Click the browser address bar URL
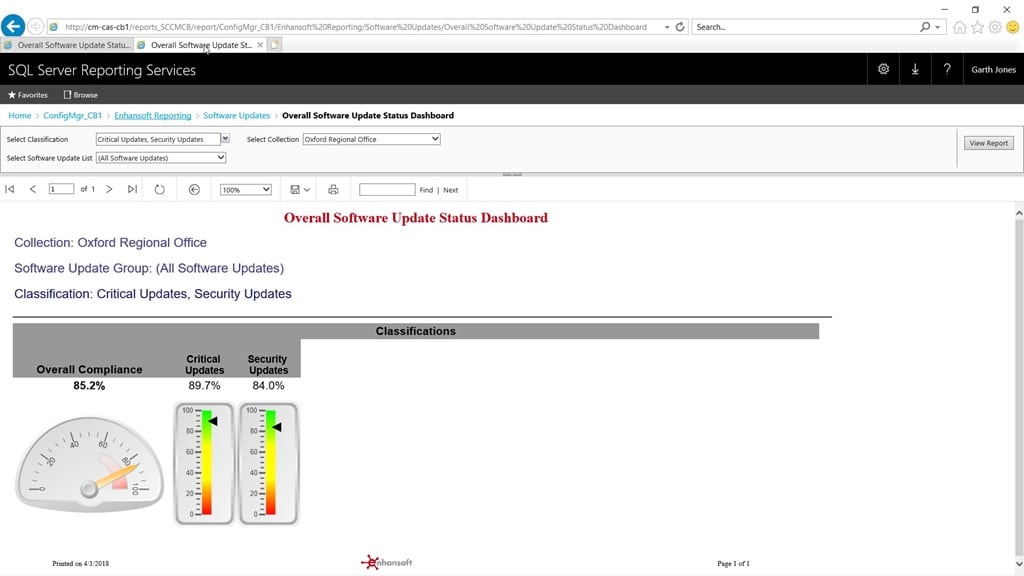The width and height of the screenshot is (1024, 576). point(356,27)
